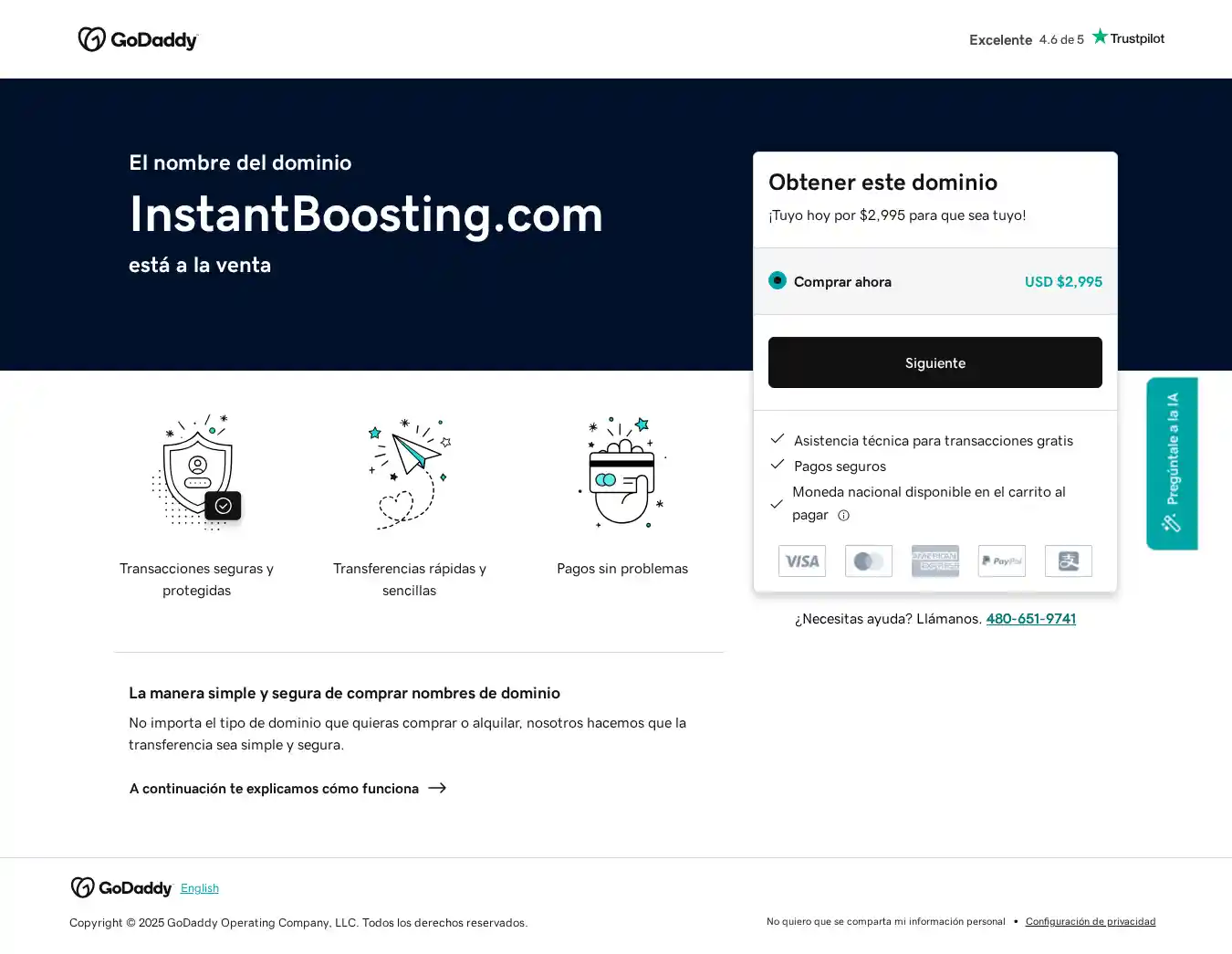The width and height of the screenshot is (1232, 954).
Task: Switch language with the English link
Action: coord(200,888)
